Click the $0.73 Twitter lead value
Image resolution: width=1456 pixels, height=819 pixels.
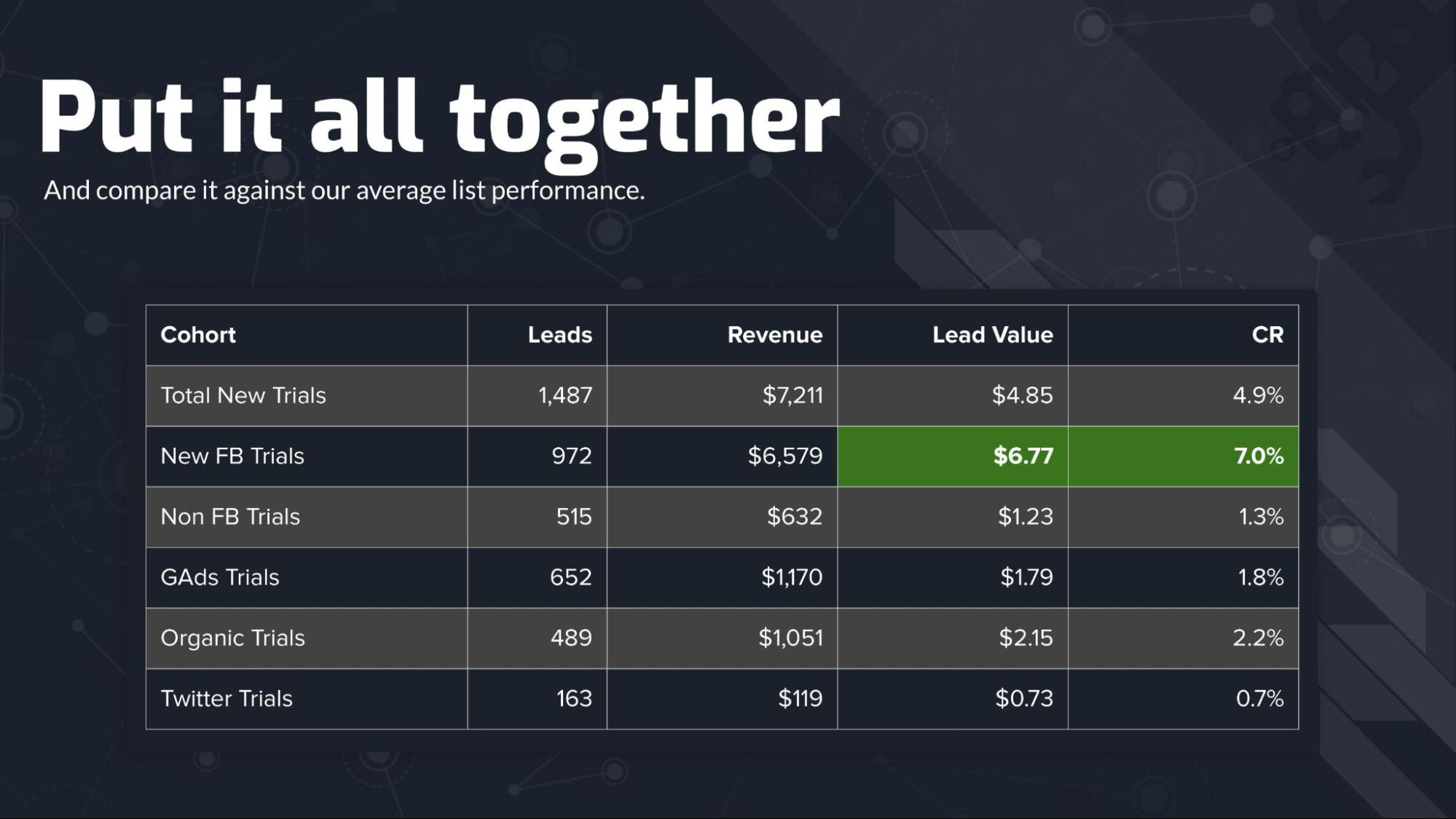click(x=1023, y=698)
